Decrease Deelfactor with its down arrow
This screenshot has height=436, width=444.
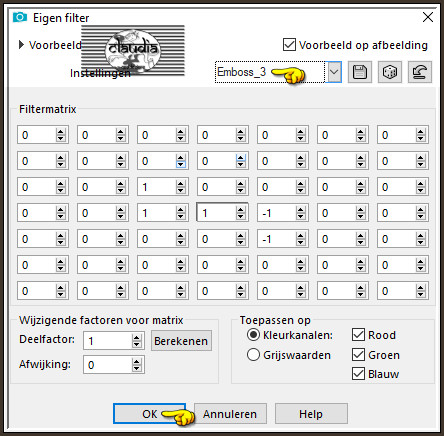click(137, 344)
